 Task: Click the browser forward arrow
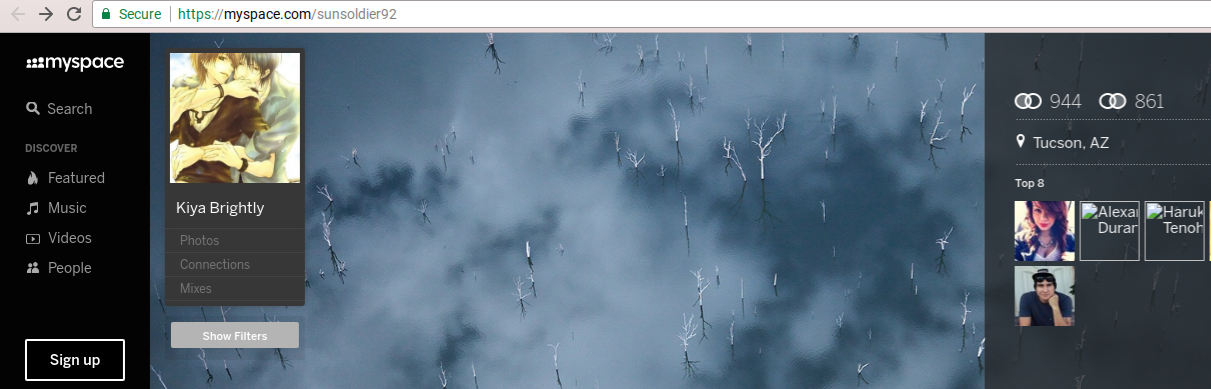pyautogui.click(x=45, y=14)
